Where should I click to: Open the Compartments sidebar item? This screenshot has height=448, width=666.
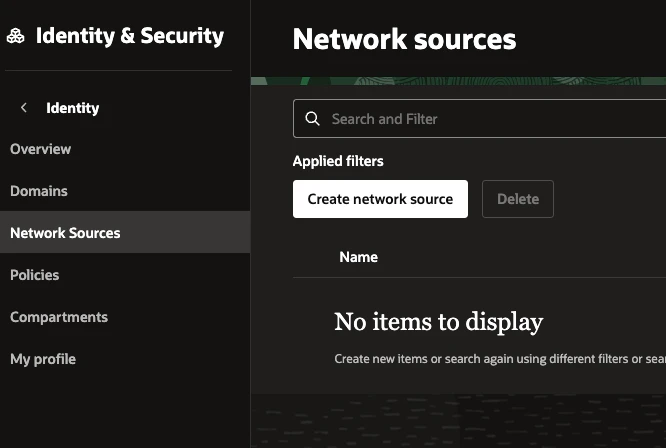[x=59, y=317]
